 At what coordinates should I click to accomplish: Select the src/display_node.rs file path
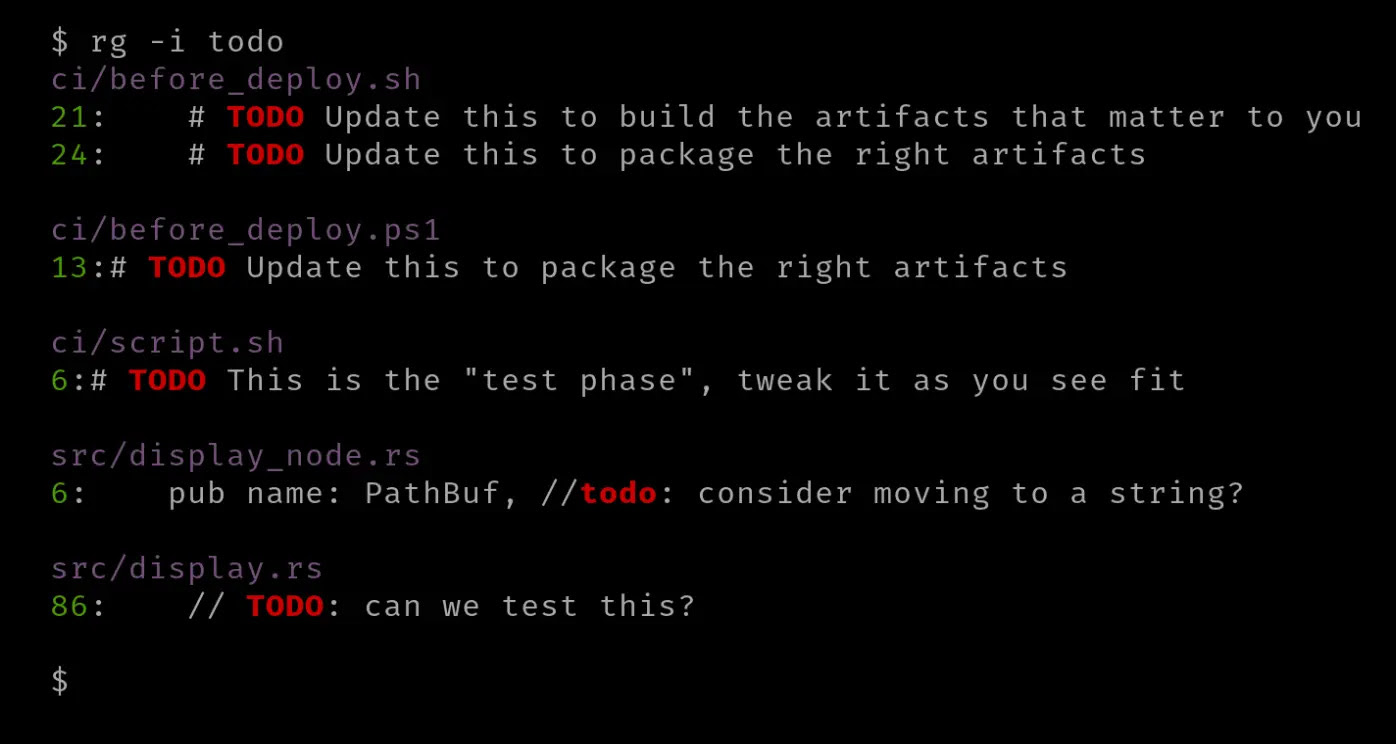click(236, 456)
